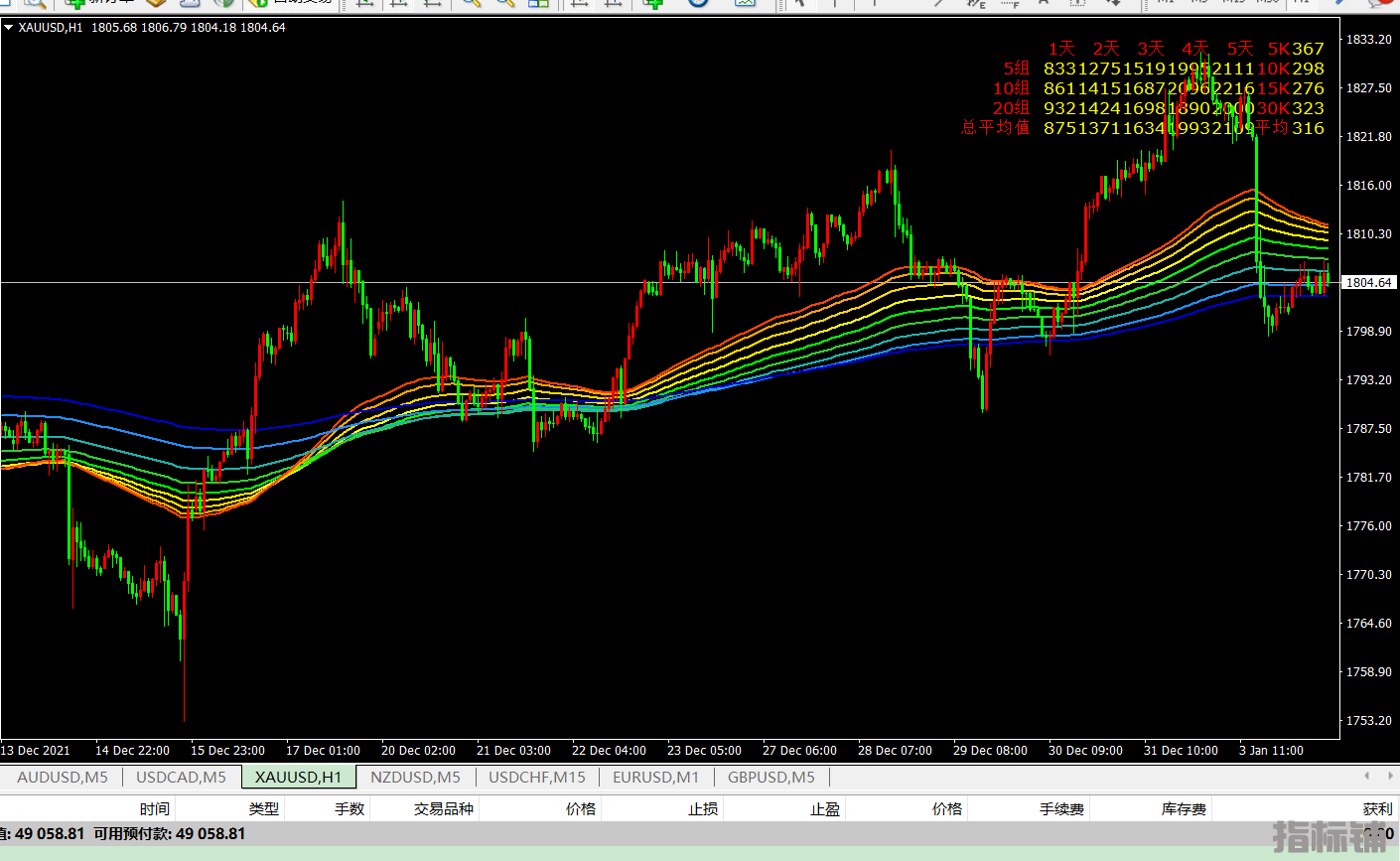Switch to the AUDUSD,M5 chart tab
This screenshot has height=861, width=1400.
63,778
